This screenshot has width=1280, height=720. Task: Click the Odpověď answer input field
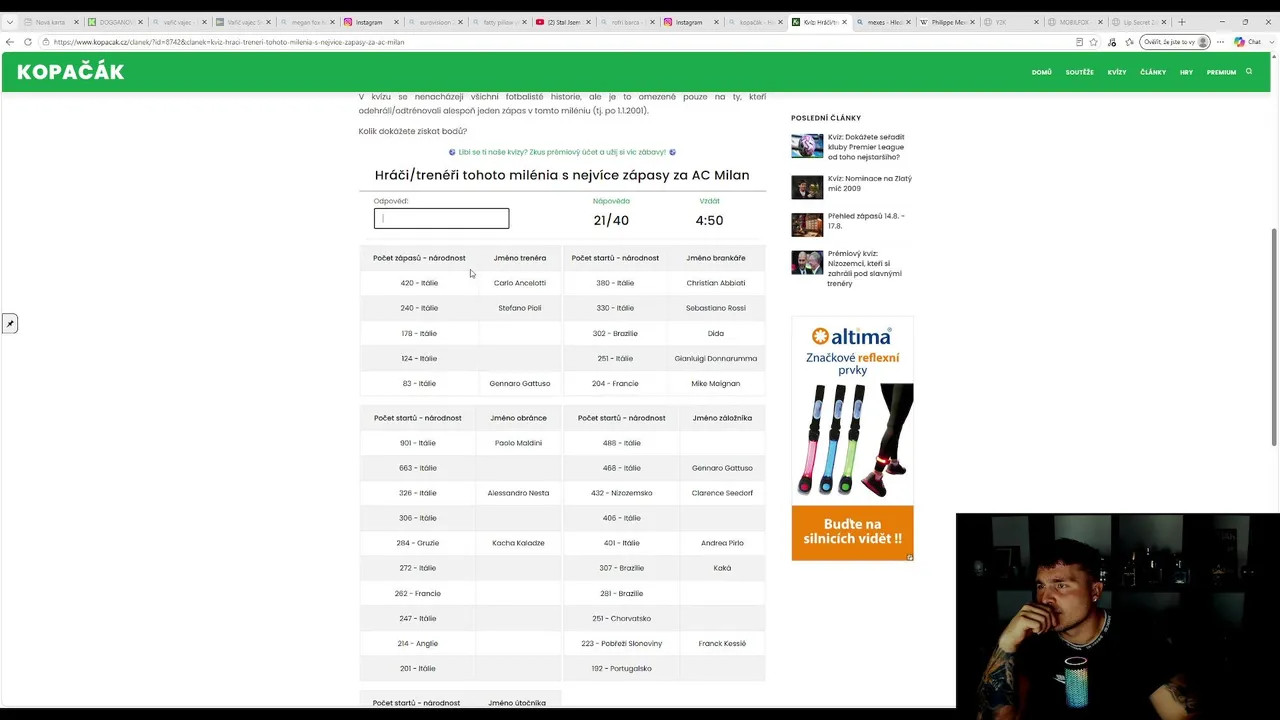pyautogui.click(x=441, y=218)
